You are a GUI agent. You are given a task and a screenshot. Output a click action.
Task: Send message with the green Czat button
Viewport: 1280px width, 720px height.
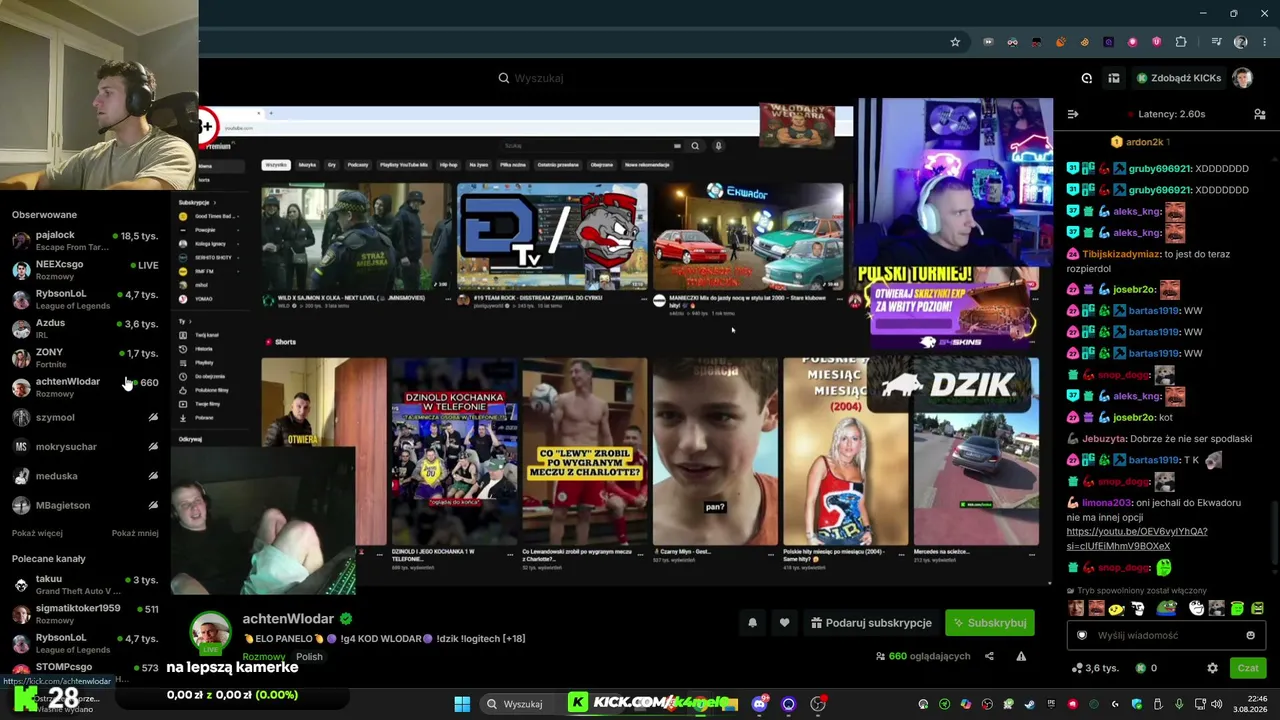[1248, 668]
